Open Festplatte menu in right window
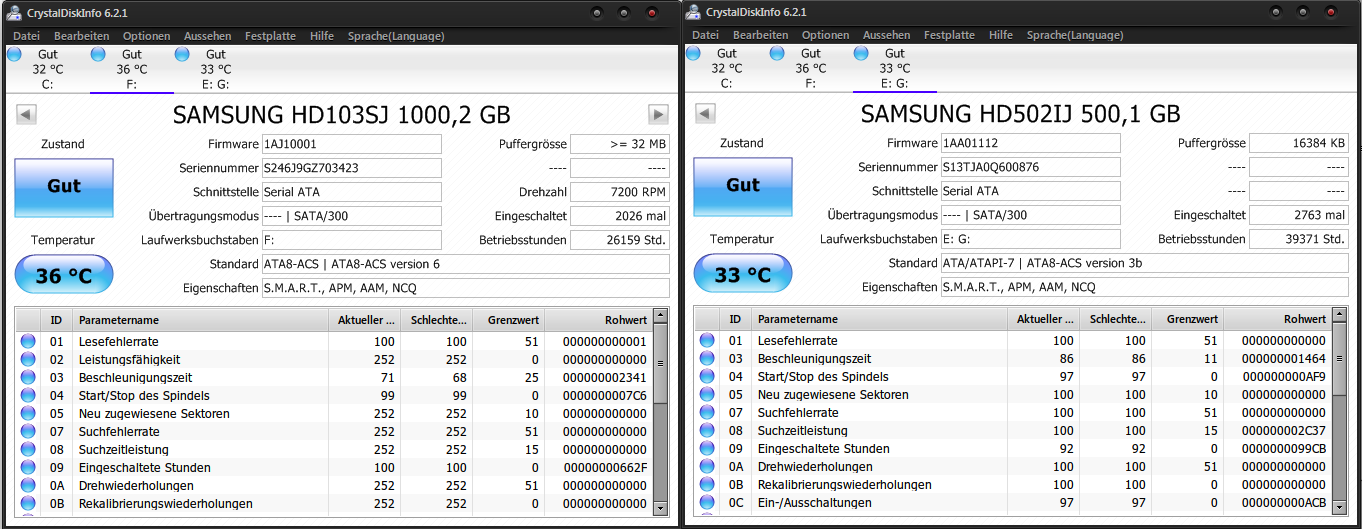The height and width of the screenshot is (529, 1362). pyautogui.click(x=949, y=35)
